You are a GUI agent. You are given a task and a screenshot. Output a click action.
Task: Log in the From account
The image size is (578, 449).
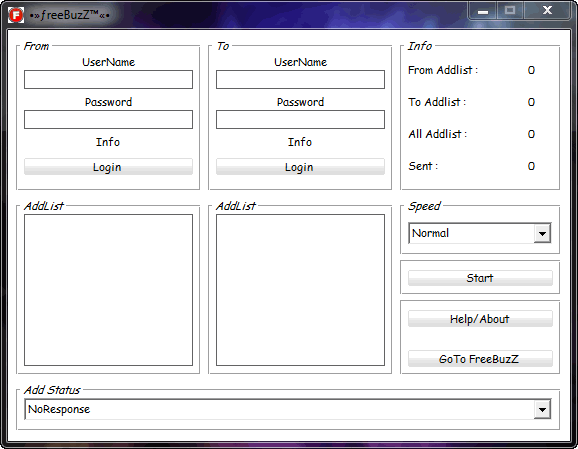[x=108, y=167]
